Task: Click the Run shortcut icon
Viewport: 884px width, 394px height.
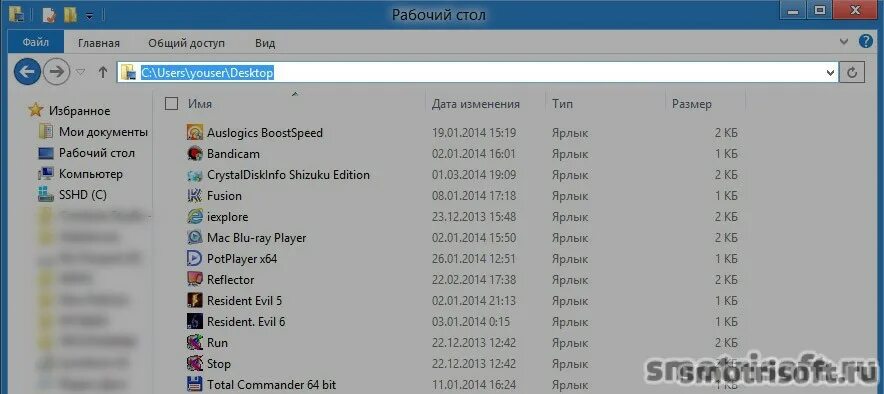Action: point(195,343)
